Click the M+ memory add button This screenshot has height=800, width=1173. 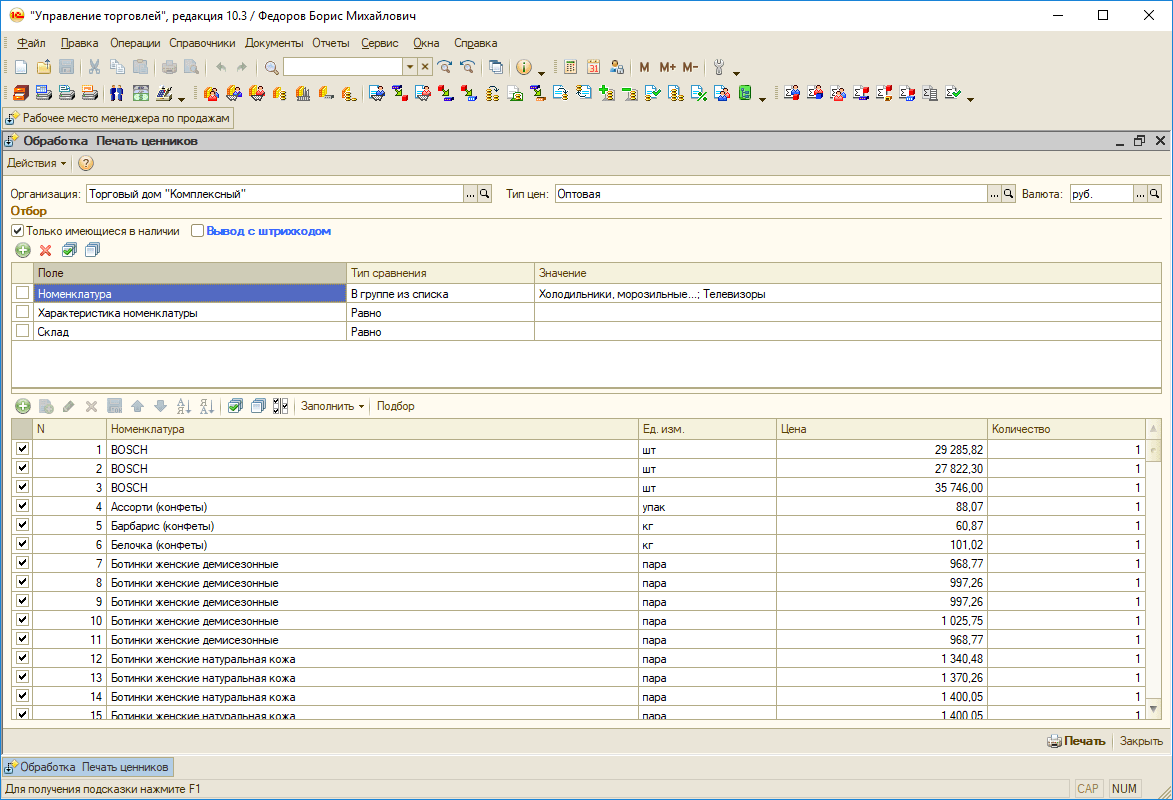coord(667,67)
